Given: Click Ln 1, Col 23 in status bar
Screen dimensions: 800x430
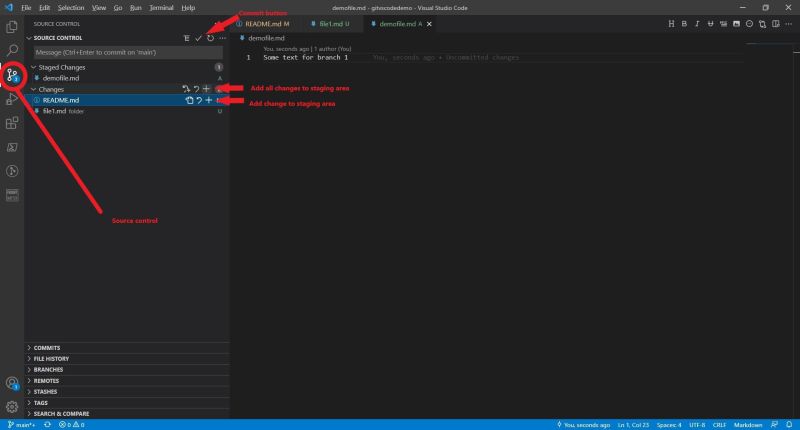Looking at the screenshot, I should point(633,424).
